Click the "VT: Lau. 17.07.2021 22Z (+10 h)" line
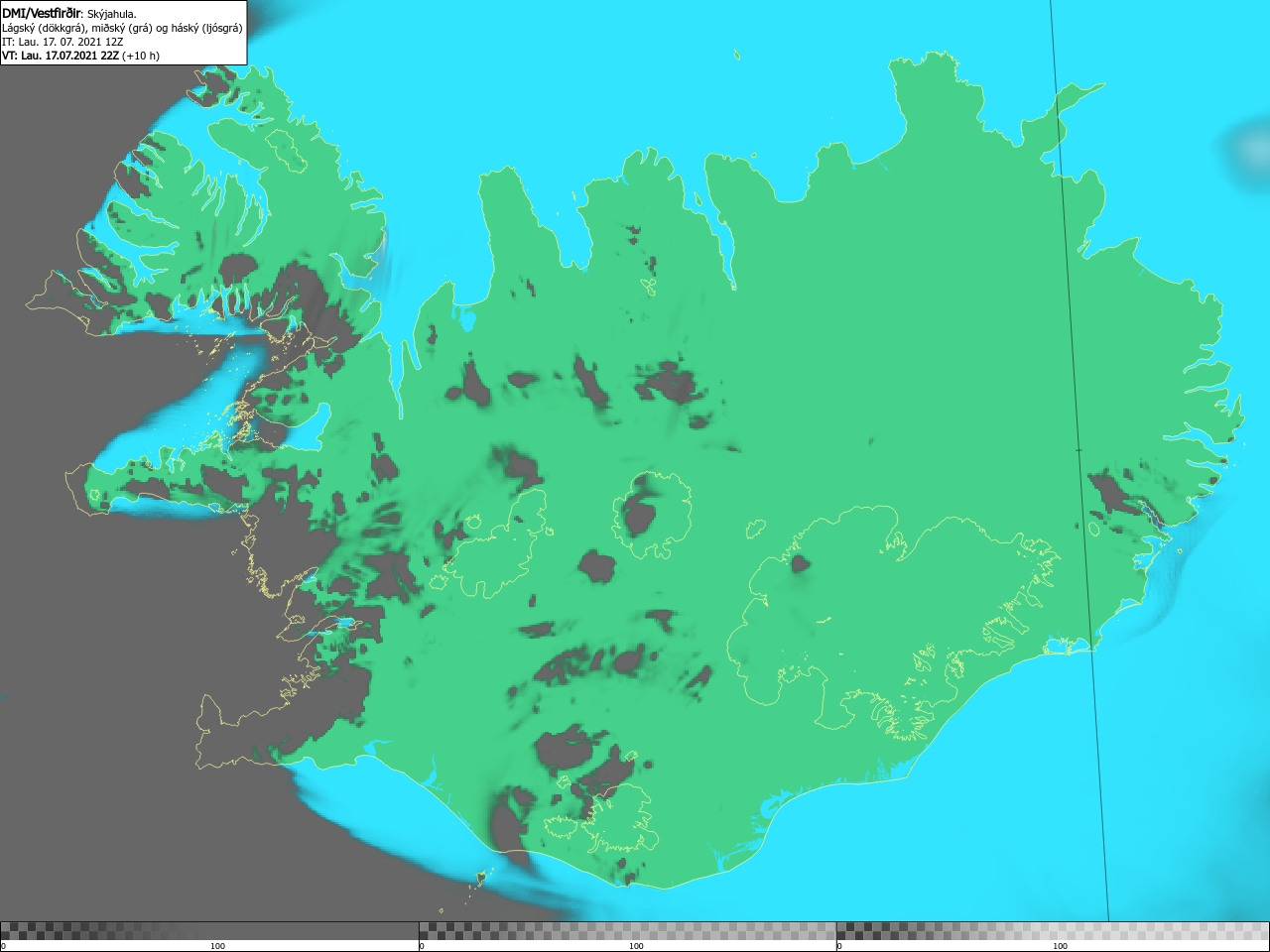 [80, 56]
